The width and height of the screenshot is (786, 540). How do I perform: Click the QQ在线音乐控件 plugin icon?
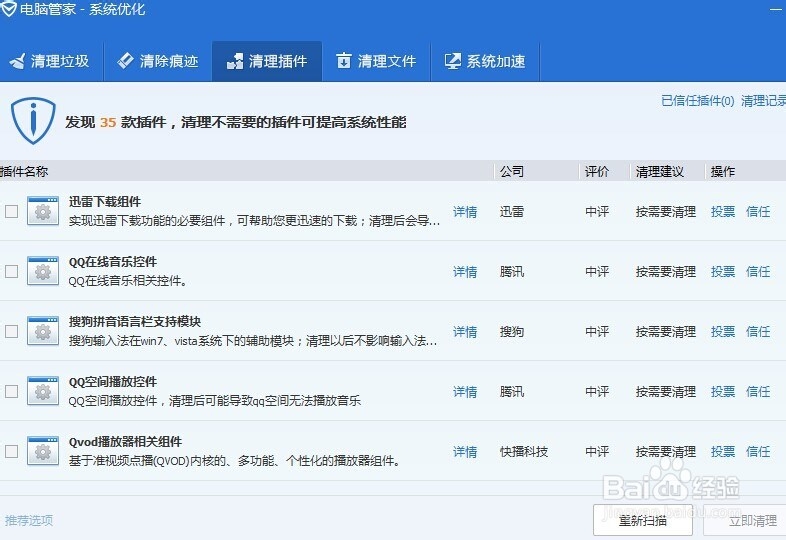point(43,271)
